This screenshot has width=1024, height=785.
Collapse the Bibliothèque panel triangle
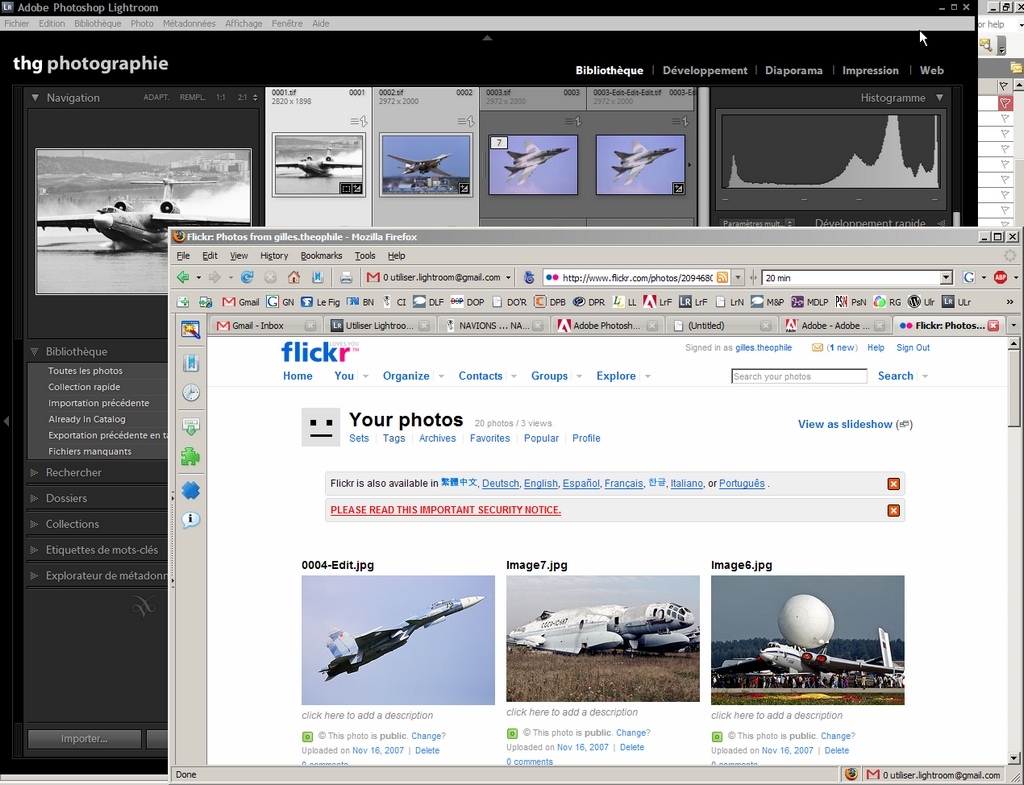[34, 351]
